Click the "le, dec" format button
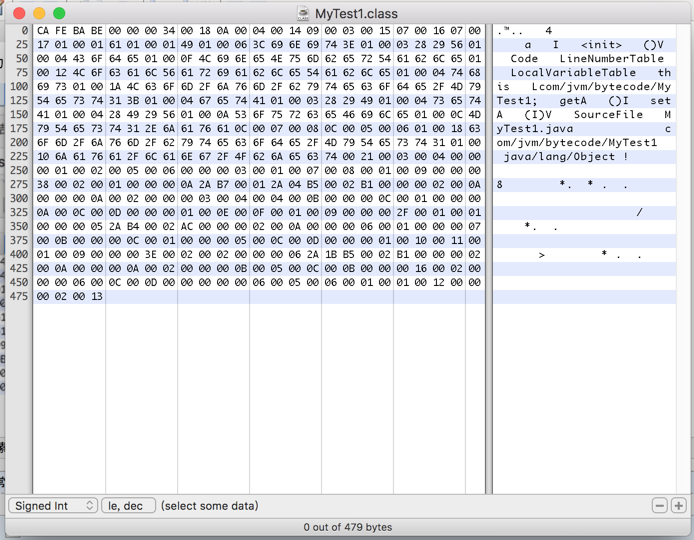The height and width of the screenshot is (540, 694). [128, 505]
